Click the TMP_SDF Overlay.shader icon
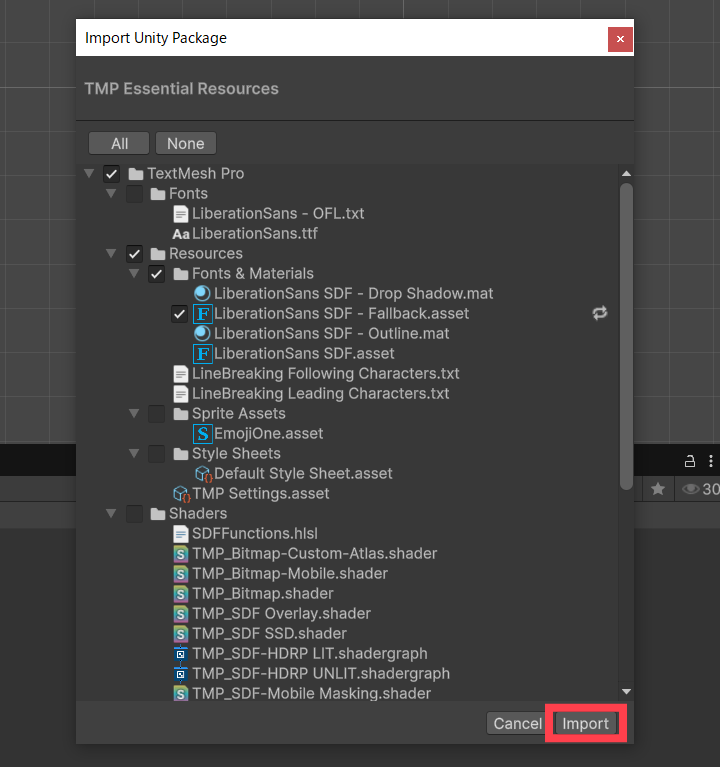 180,614
